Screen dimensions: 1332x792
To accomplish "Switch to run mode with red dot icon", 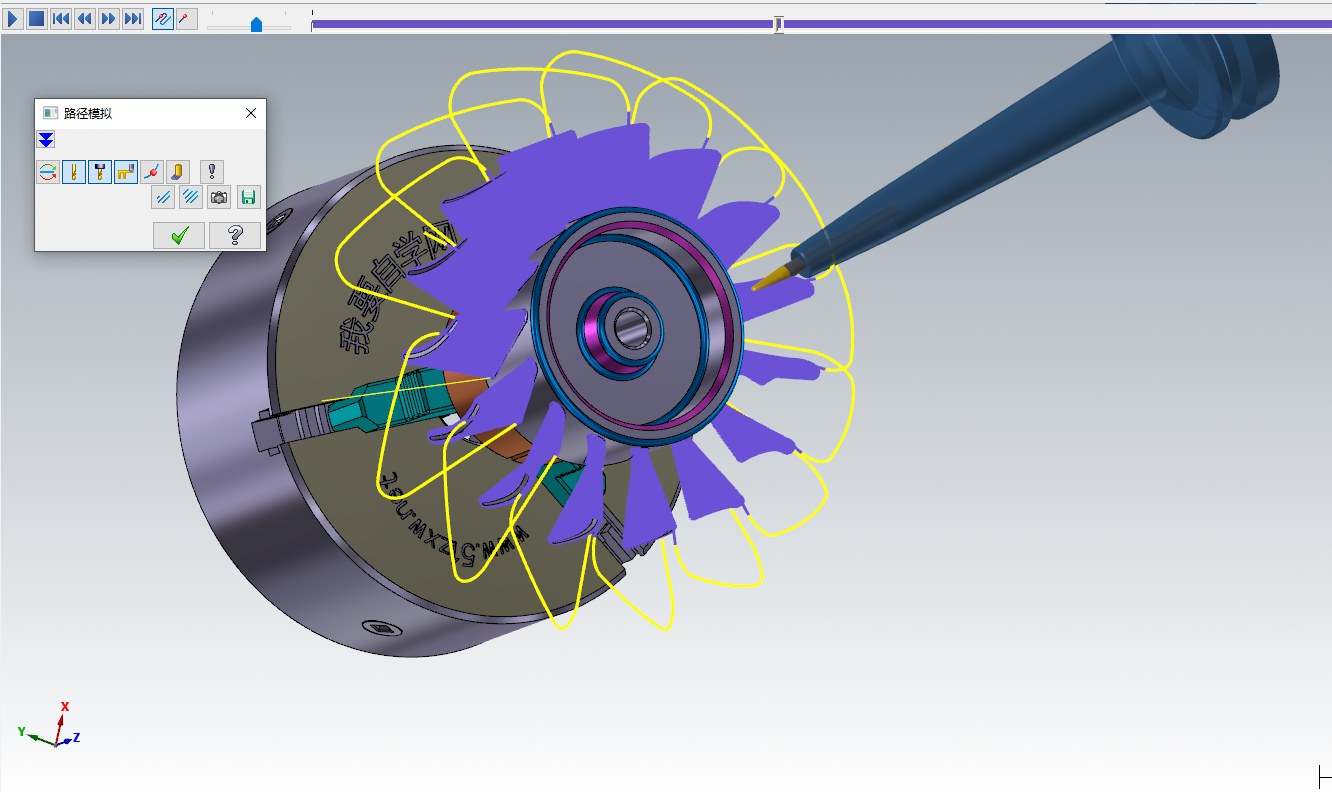I will pyautogui.click(x=186, y=19).
